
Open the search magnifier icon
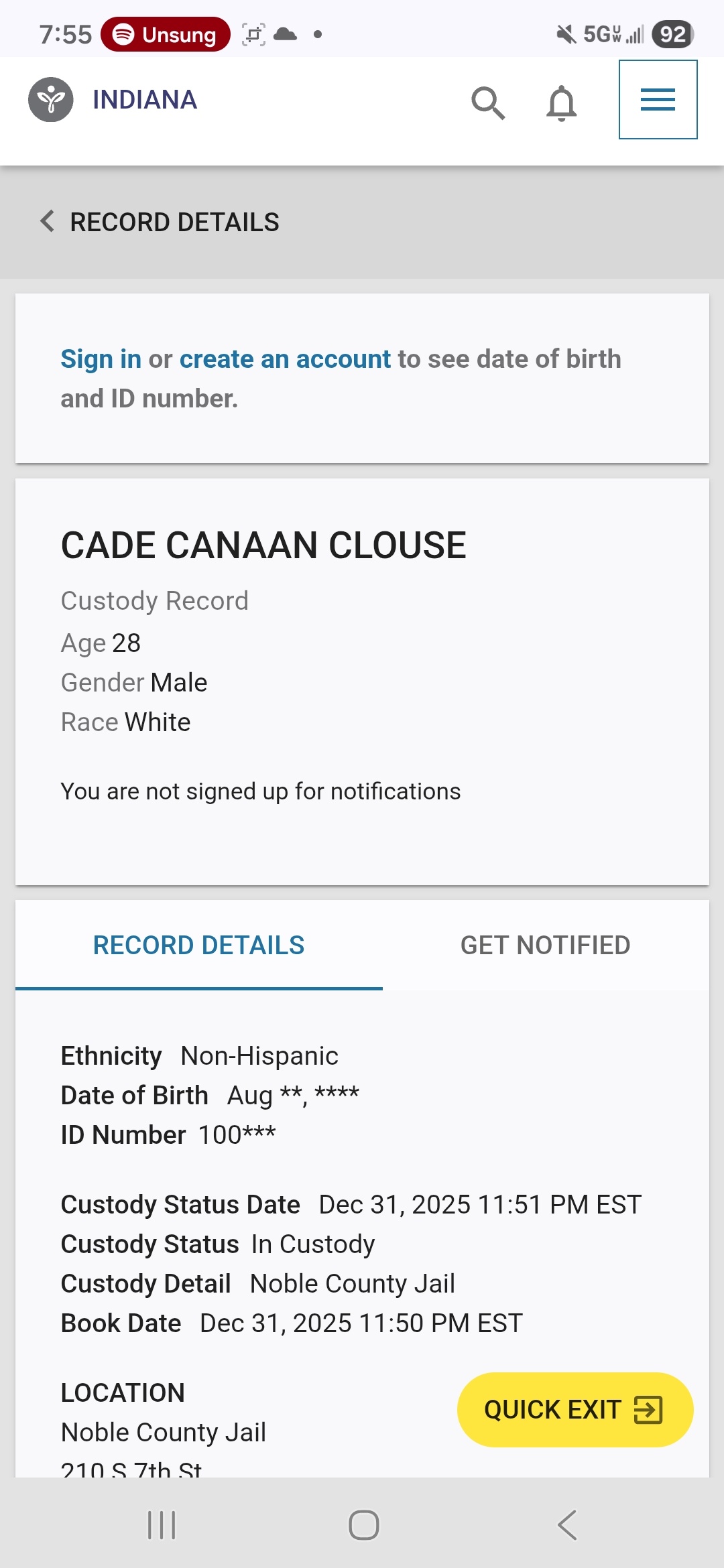click(488, 103)
